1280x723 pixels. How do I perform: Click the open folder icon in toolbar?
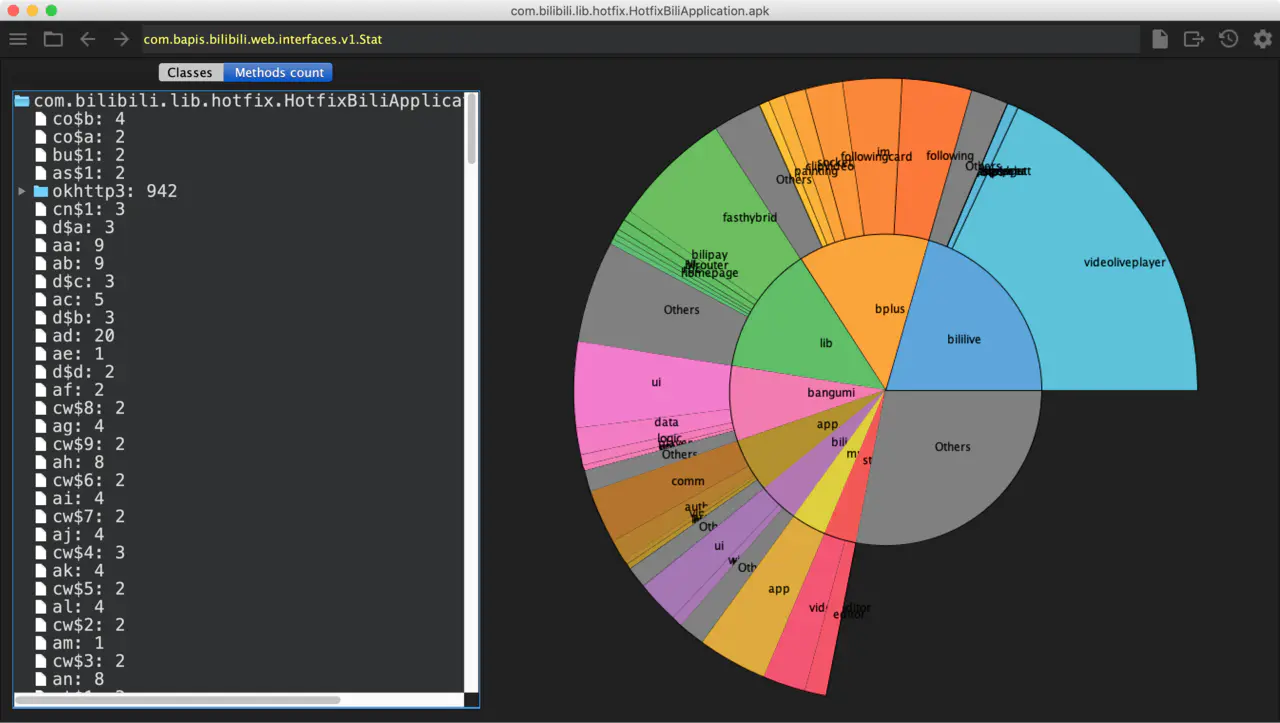coord(53,39)
